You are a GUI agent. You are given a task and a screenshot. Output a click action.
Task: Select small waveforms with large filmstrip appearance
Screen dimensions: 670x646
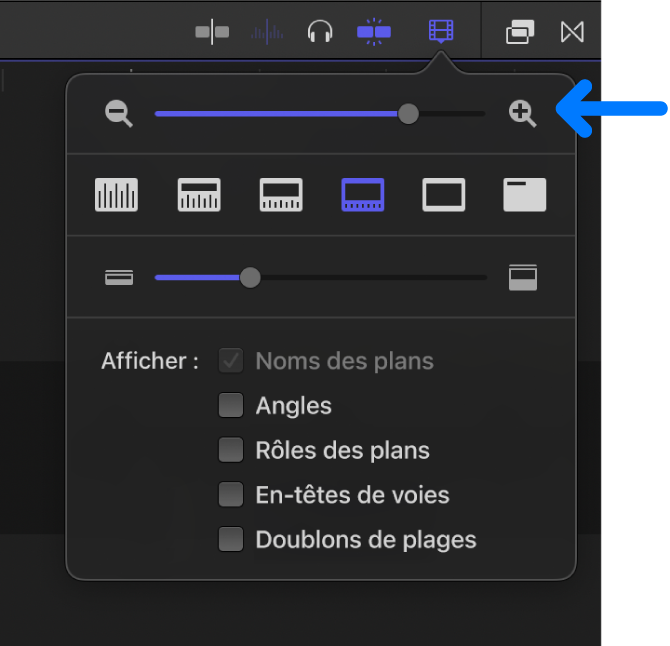[363, 195]
